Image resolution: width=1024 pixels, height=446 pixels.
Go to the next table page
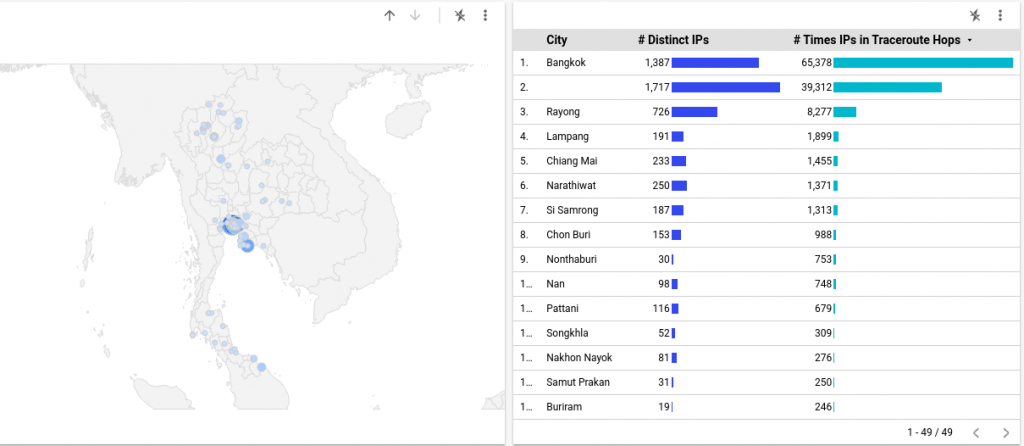click(x=1006, y=432)
